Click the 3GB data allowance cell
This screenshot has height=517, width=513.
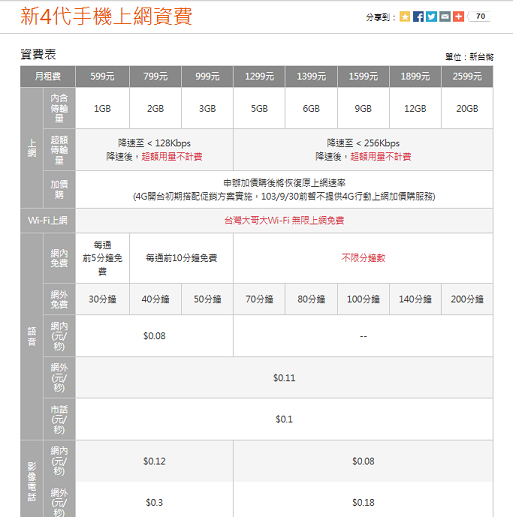[207, 108]
